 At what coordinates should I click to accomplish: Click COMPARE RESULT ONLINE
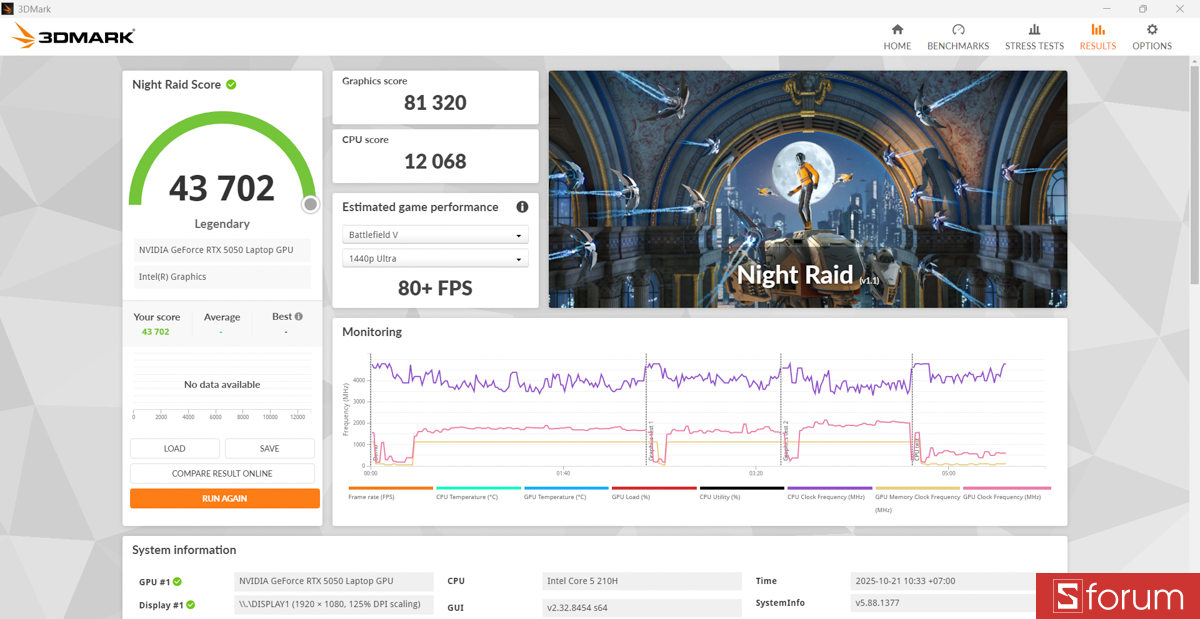click(222, 472)
